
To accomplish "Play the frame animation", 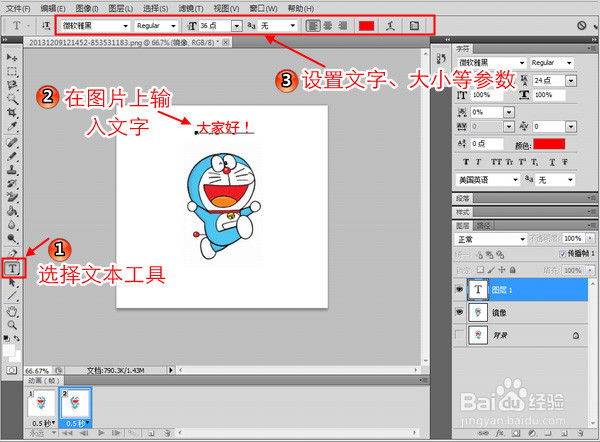I will [101, 433].
